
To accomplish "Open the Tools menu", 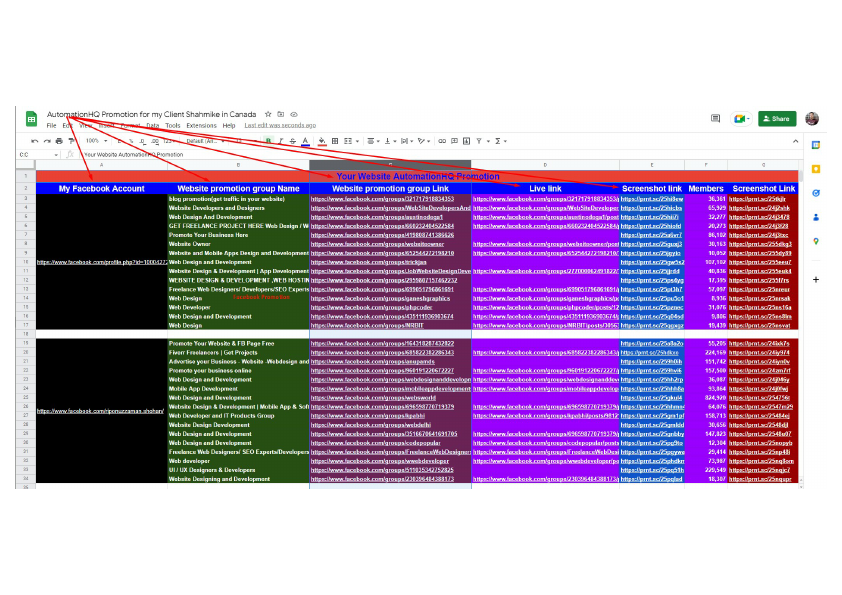I will 173,126.
